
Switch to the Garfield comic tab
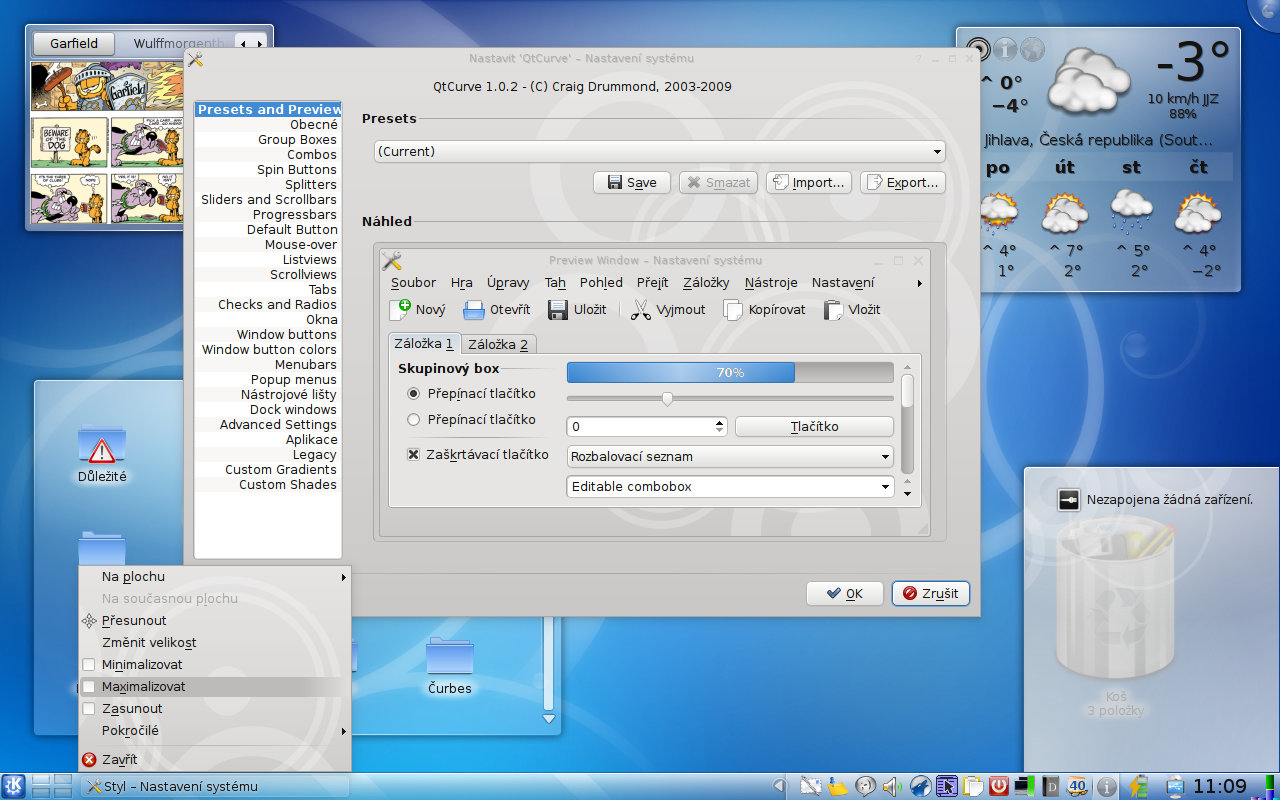coord(75,43)
